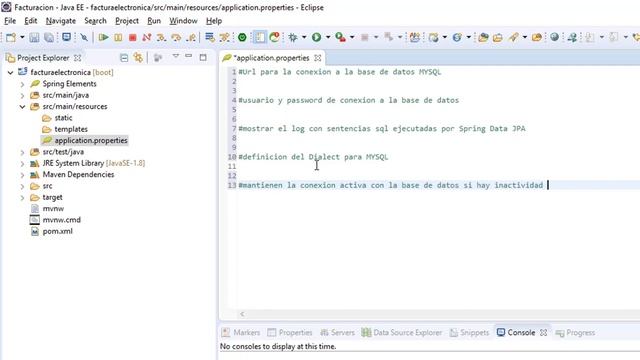The height and width of the screenshot is (360, 640).
Task: Open the Debug dropdown arrow
Action: point(304,38)
